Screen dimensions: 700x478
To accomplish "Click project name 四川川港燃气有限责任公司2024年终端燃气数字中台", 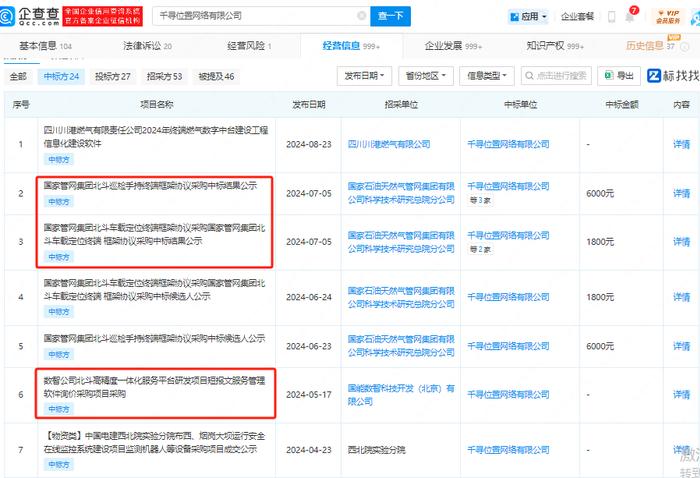I will click(x=156, y=137).
